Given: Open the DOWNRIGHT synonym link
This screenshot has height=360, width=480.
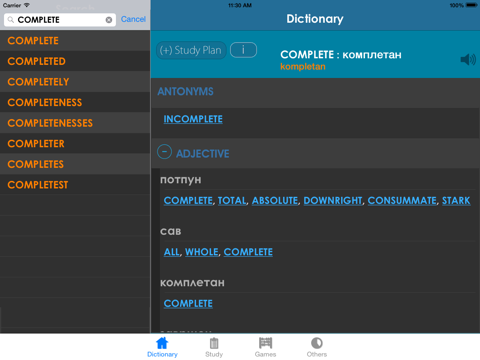Looking at the screenshot, I should pyautogui.click(x=333, y=201).
